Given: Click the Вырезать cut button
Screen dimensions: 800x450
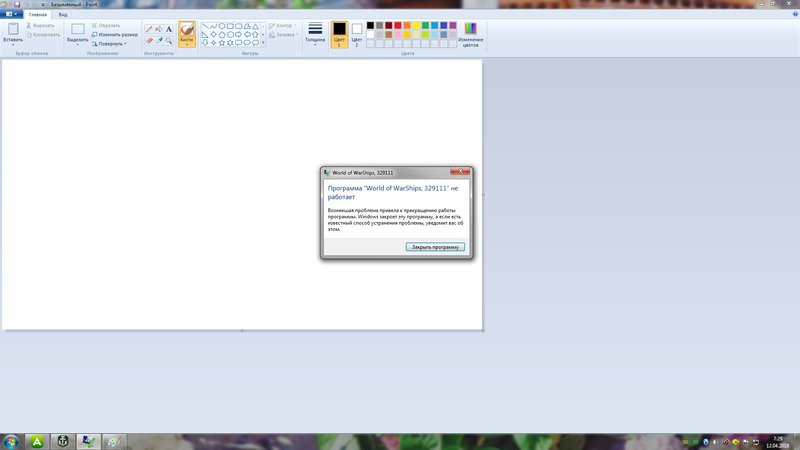Looking at the screenshot, I should pos(40,26).
